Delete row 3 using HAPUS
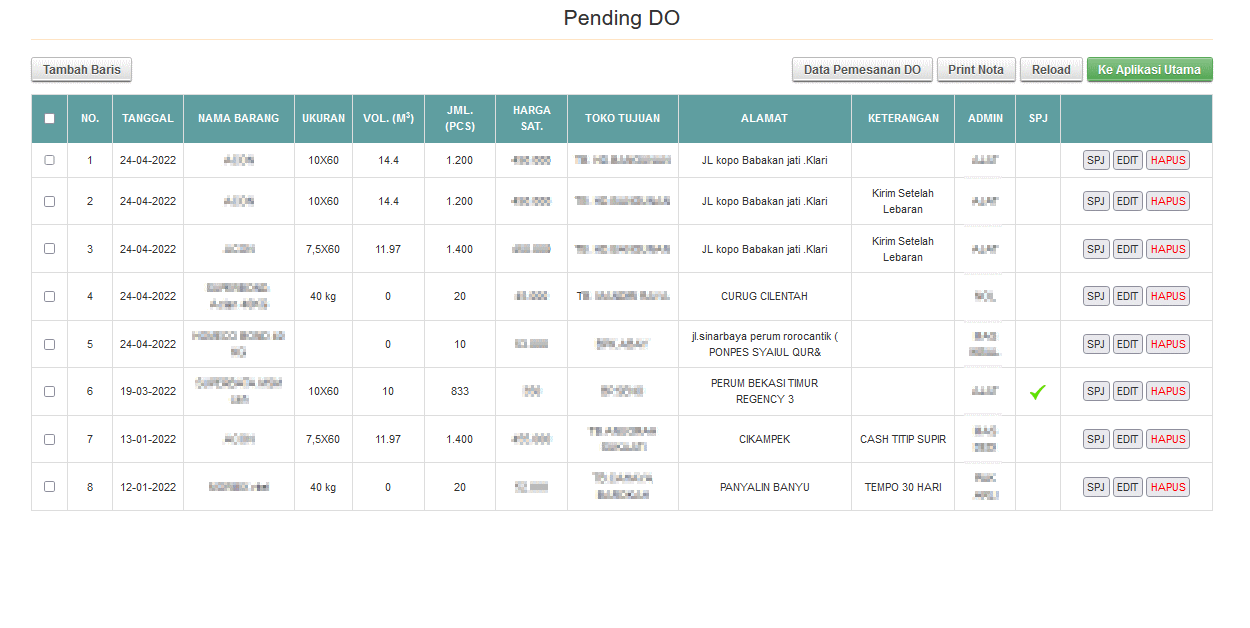 tap(1167, 249)
